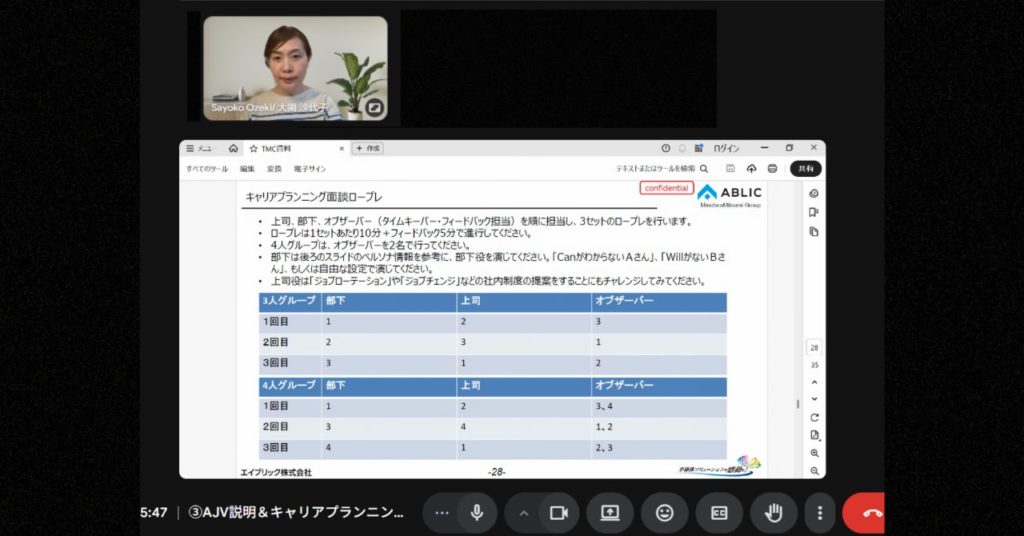Screen dimensions: 1024x536
Task: Open the three-dot more options menu
Action: [x=820, y=512]
